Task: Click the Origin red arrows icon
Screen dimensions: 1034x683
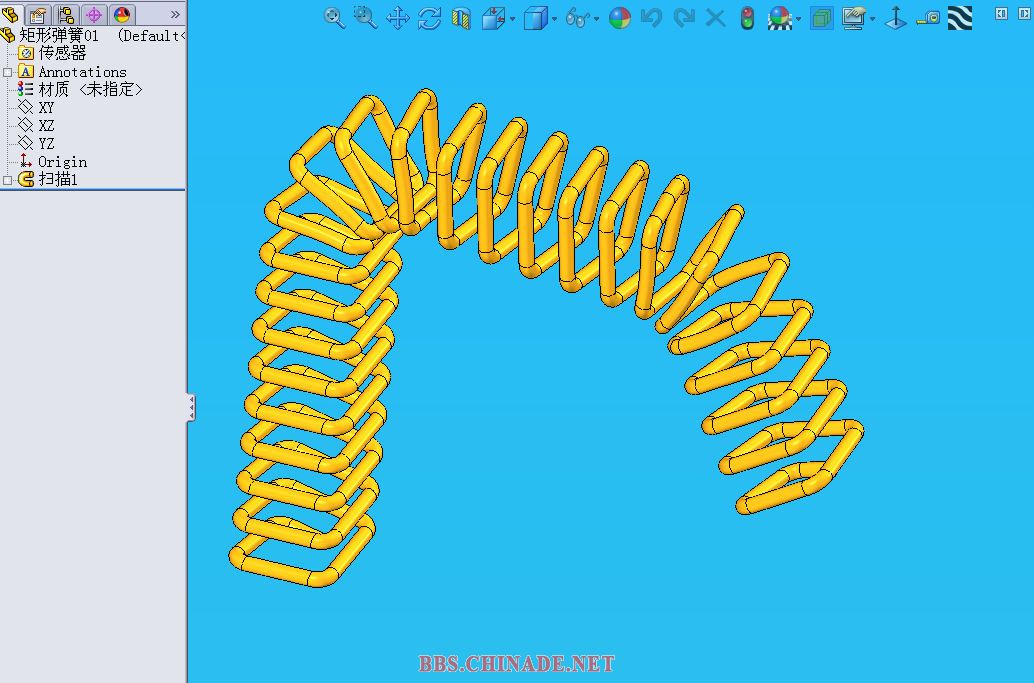Action: point(25,161)
